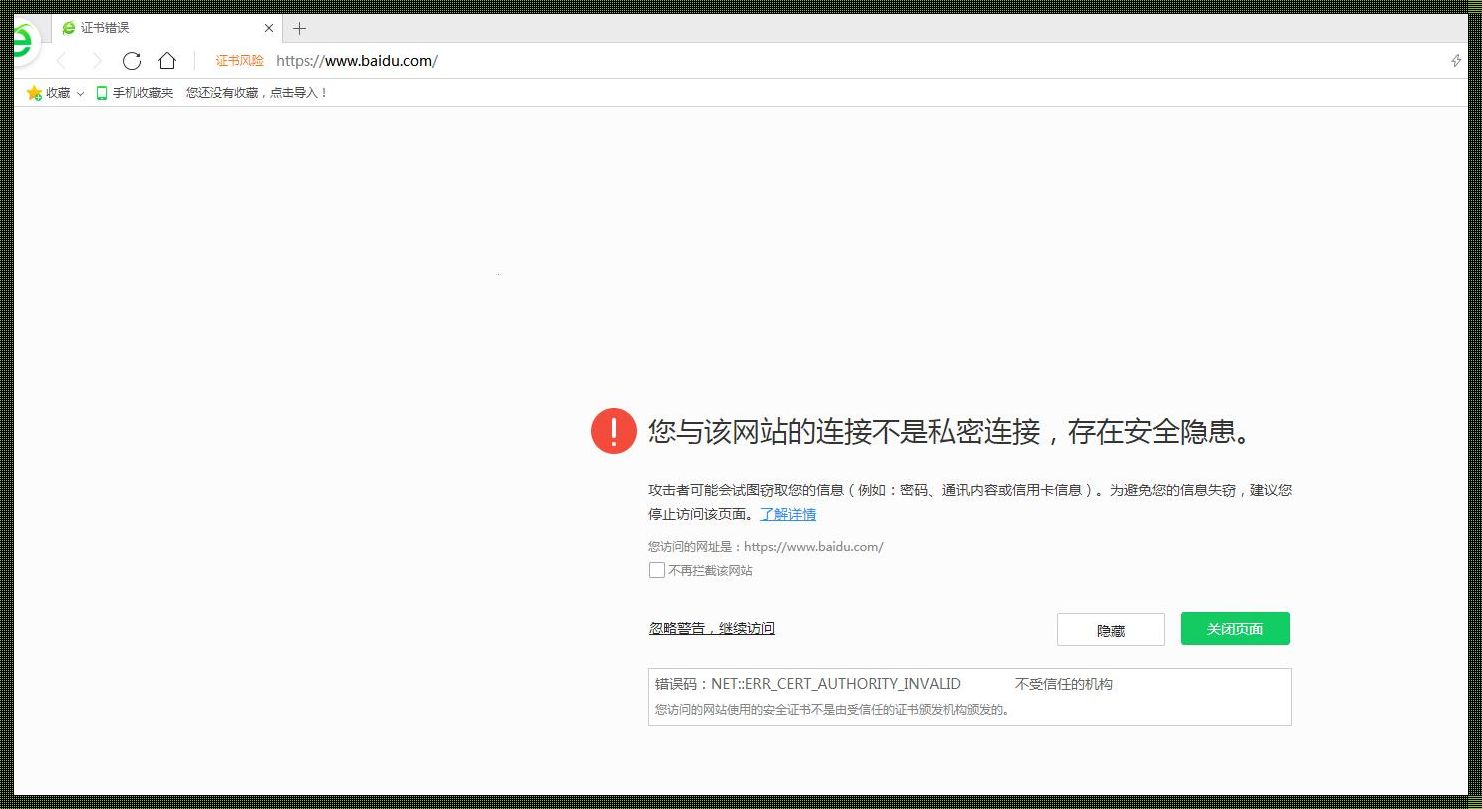Open a new tab with plus icon
Screen dimensions: 1482x809
click(x=299, y=28)
